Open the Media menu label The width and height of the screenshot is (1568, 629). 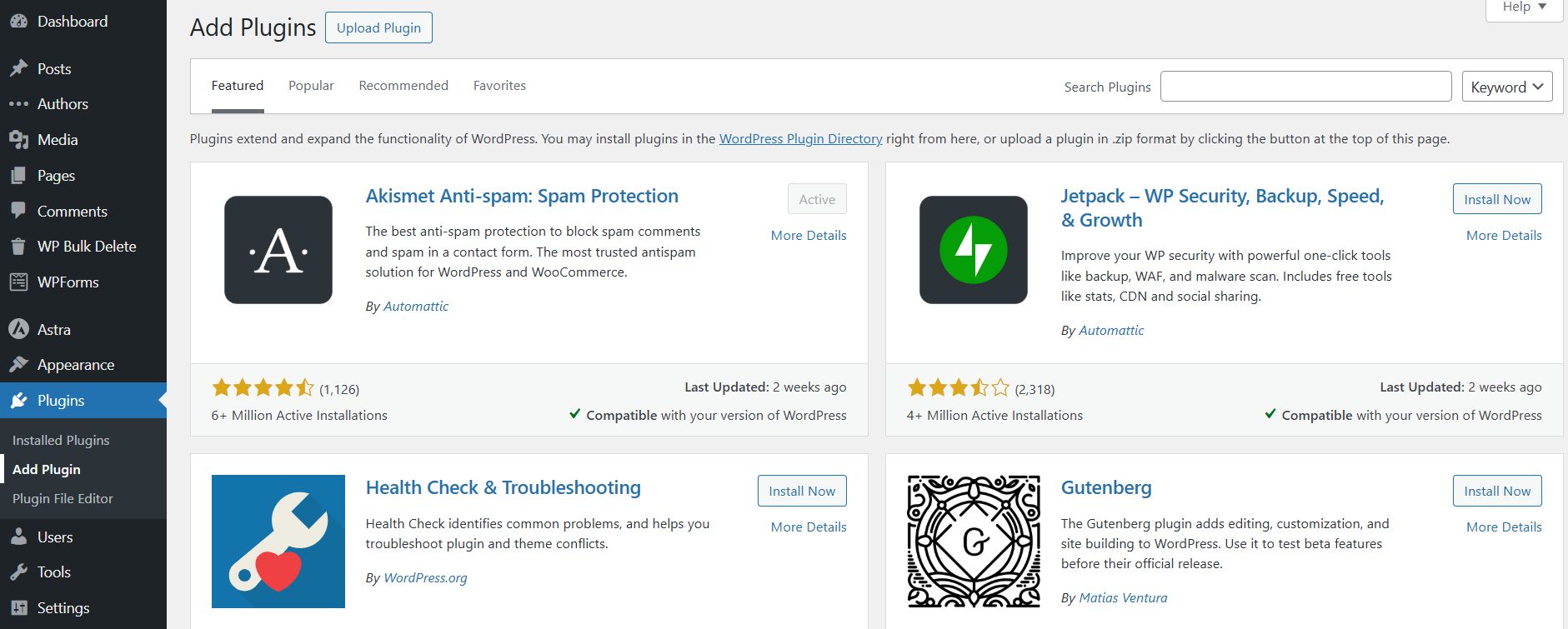pyautogui.click(x=58, y=140)
